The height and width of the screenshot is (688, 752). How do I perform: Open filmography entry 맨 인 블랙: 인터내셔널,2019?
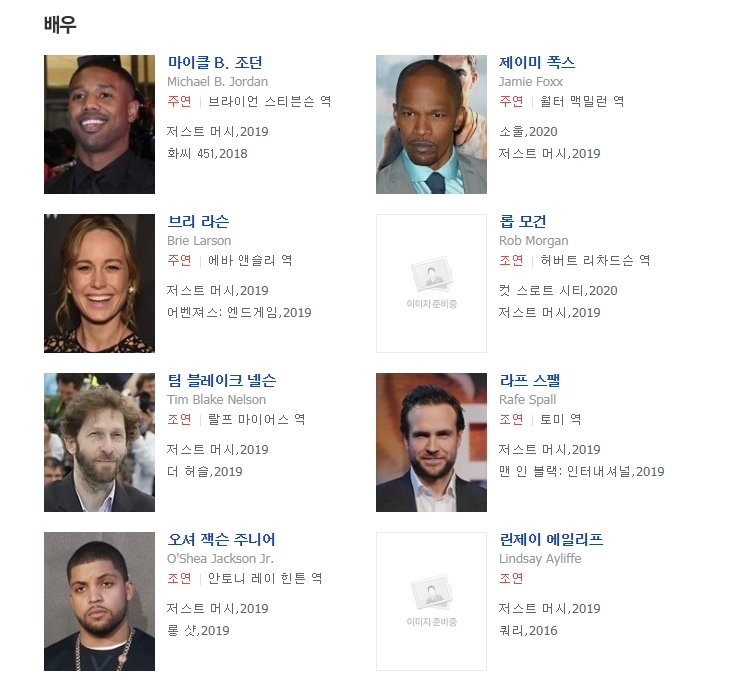(x=581, y=472)
